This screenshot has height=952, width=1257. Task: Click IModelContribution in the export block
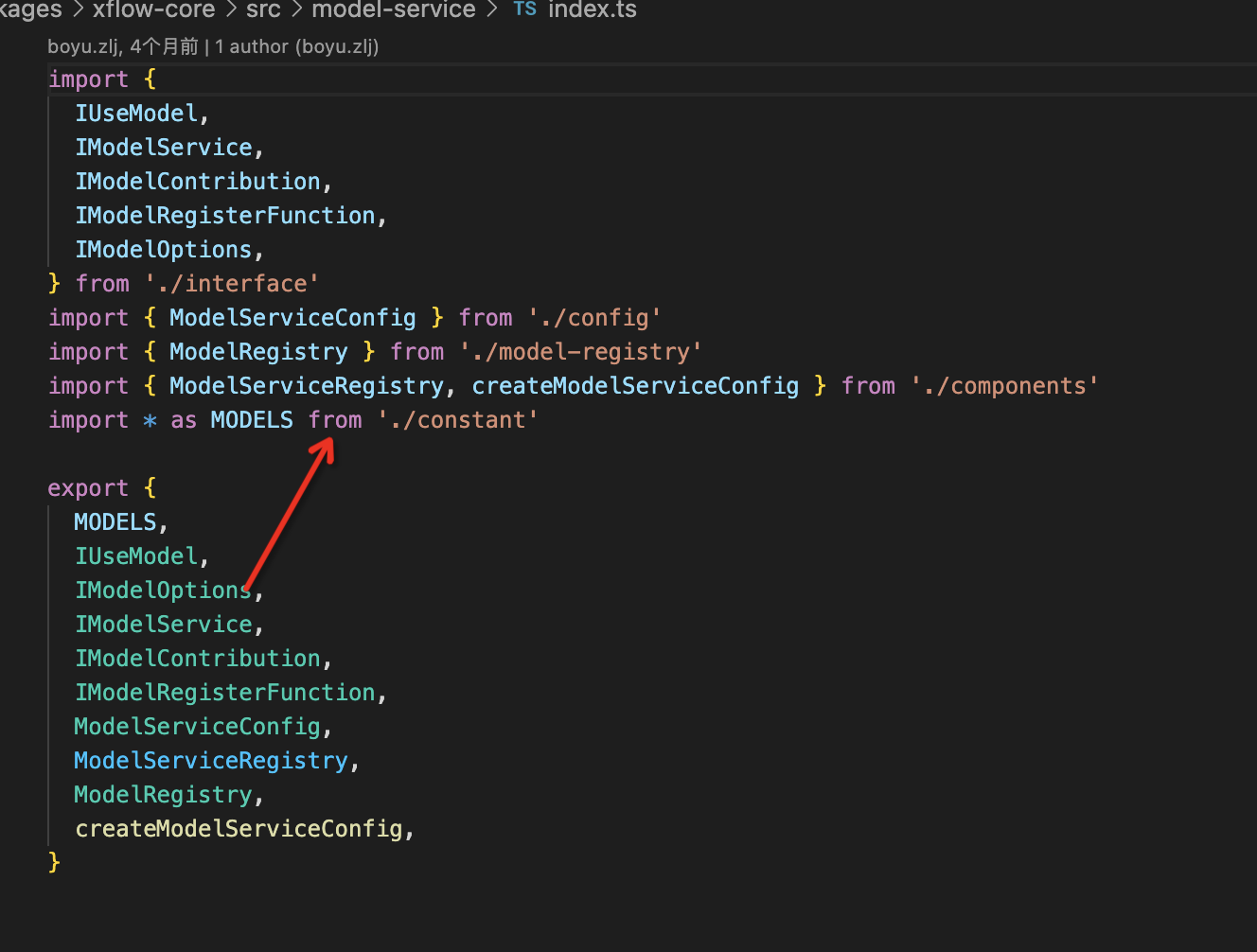198,659
